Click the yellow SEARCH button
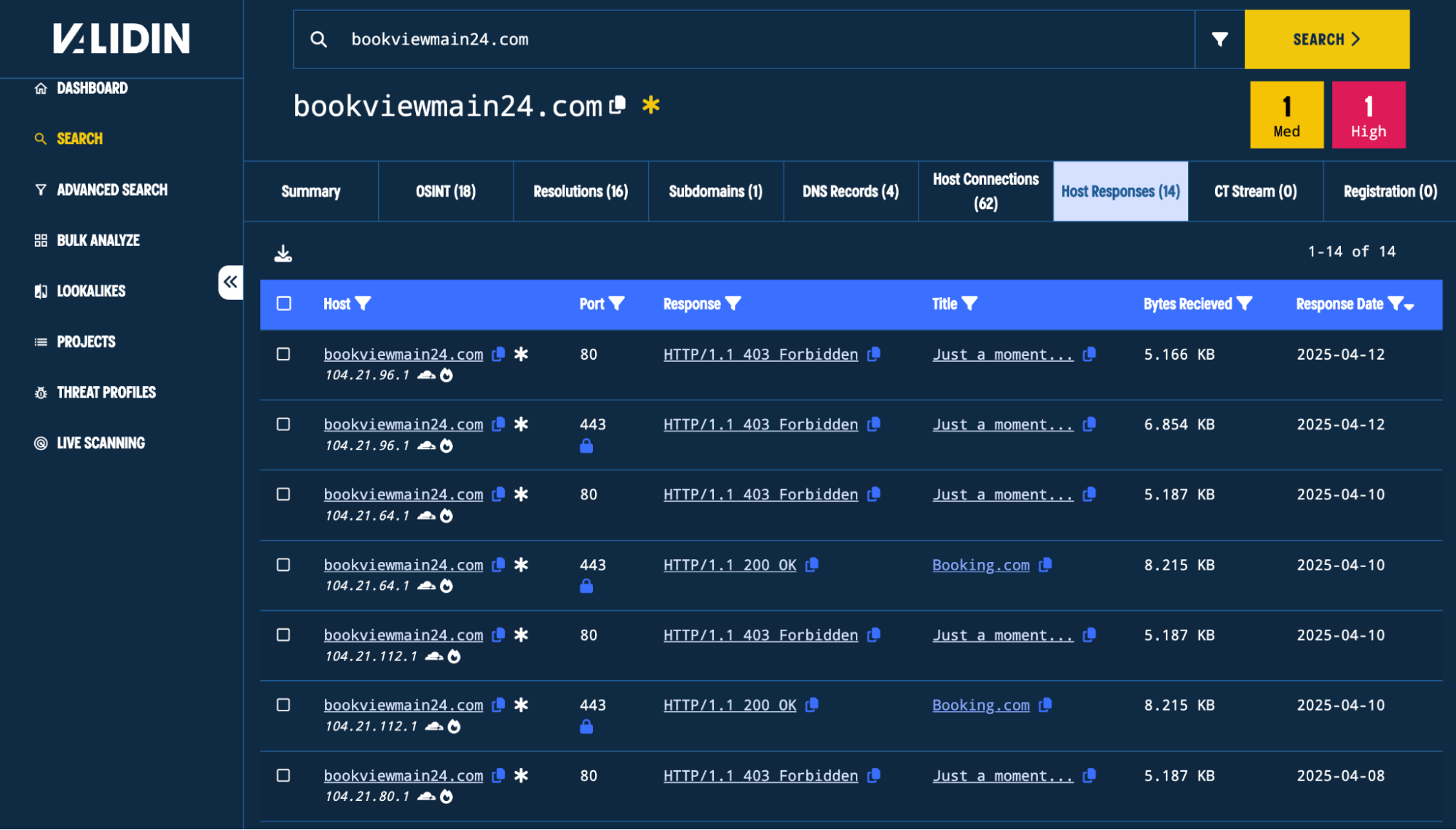Screen dimensions: 1456x830 1327,39
